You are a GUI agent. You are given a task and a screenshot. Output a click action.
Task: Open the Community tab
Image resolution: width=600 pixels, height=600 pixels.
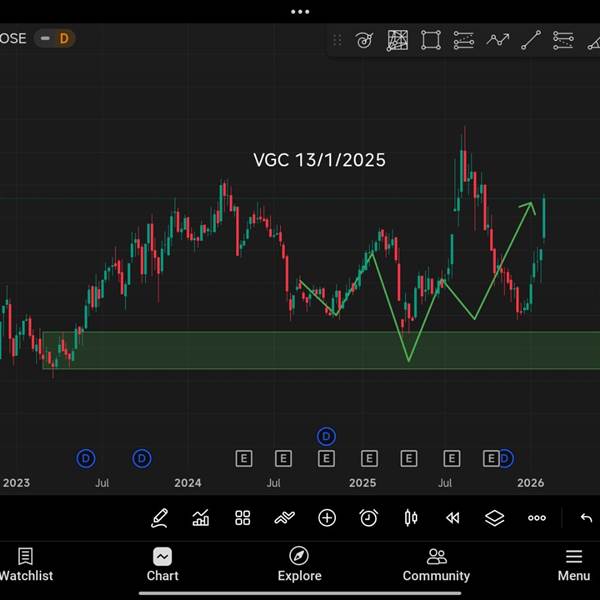[x=436, y=564]
